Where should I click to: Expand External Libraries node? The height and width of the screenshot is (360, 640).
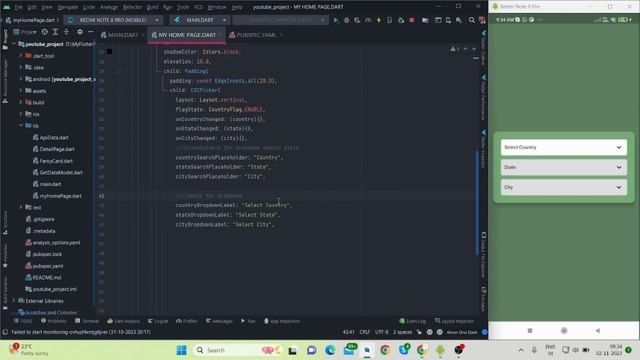[x=14, y=301]
